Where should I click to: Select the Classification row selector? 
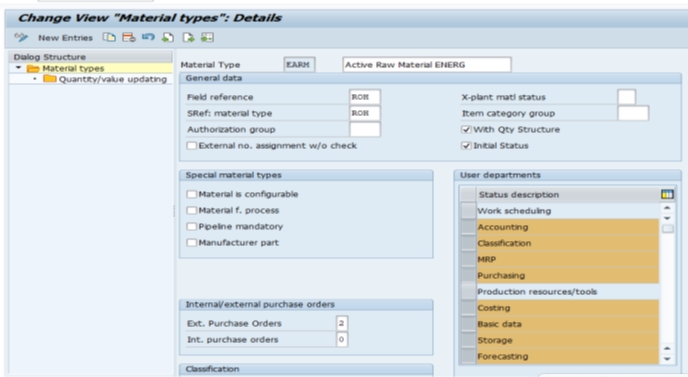[x=468, y=243]
